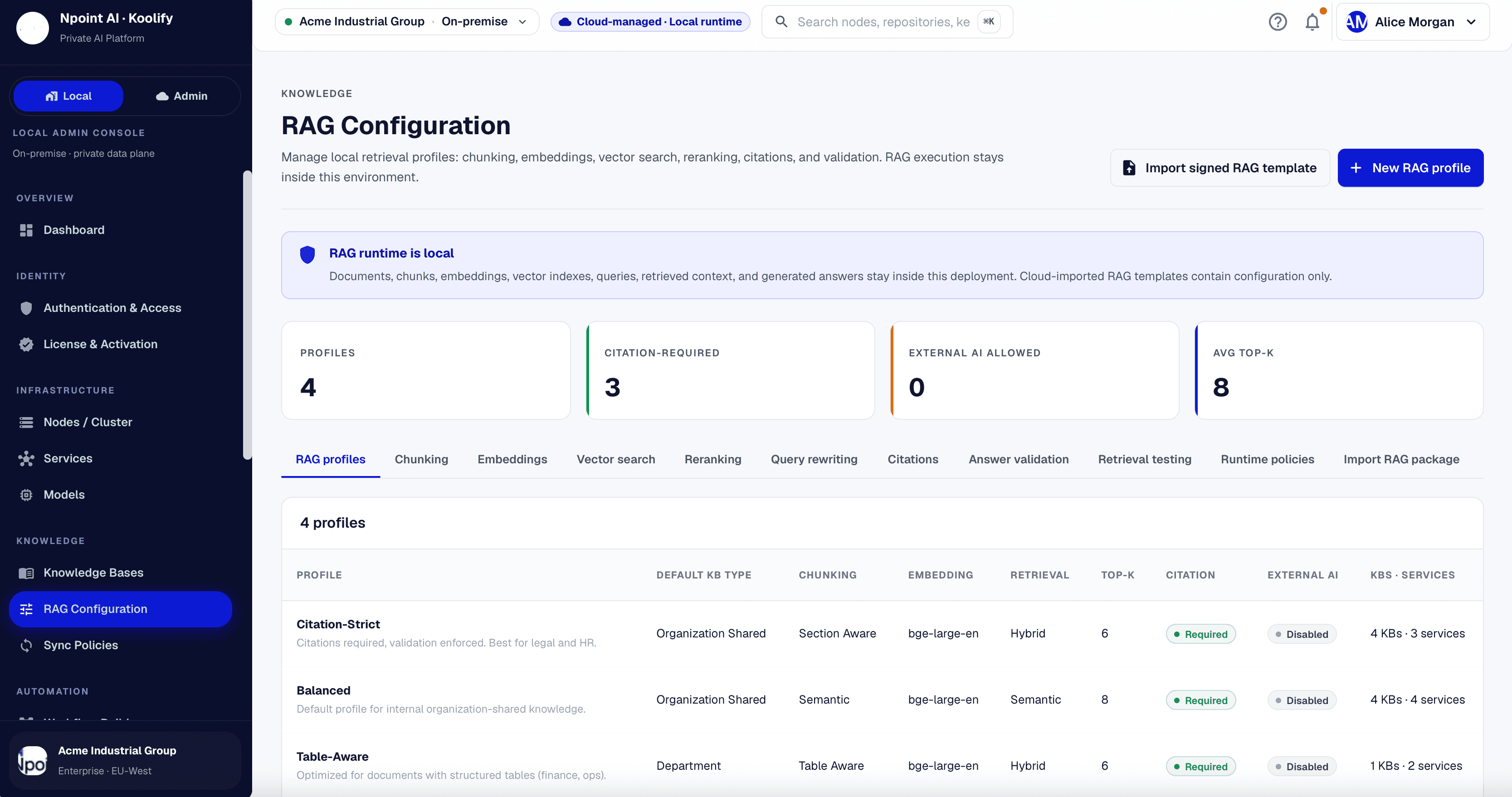Expand the Acme Industrial Group environment dropdown

point(407,22)
